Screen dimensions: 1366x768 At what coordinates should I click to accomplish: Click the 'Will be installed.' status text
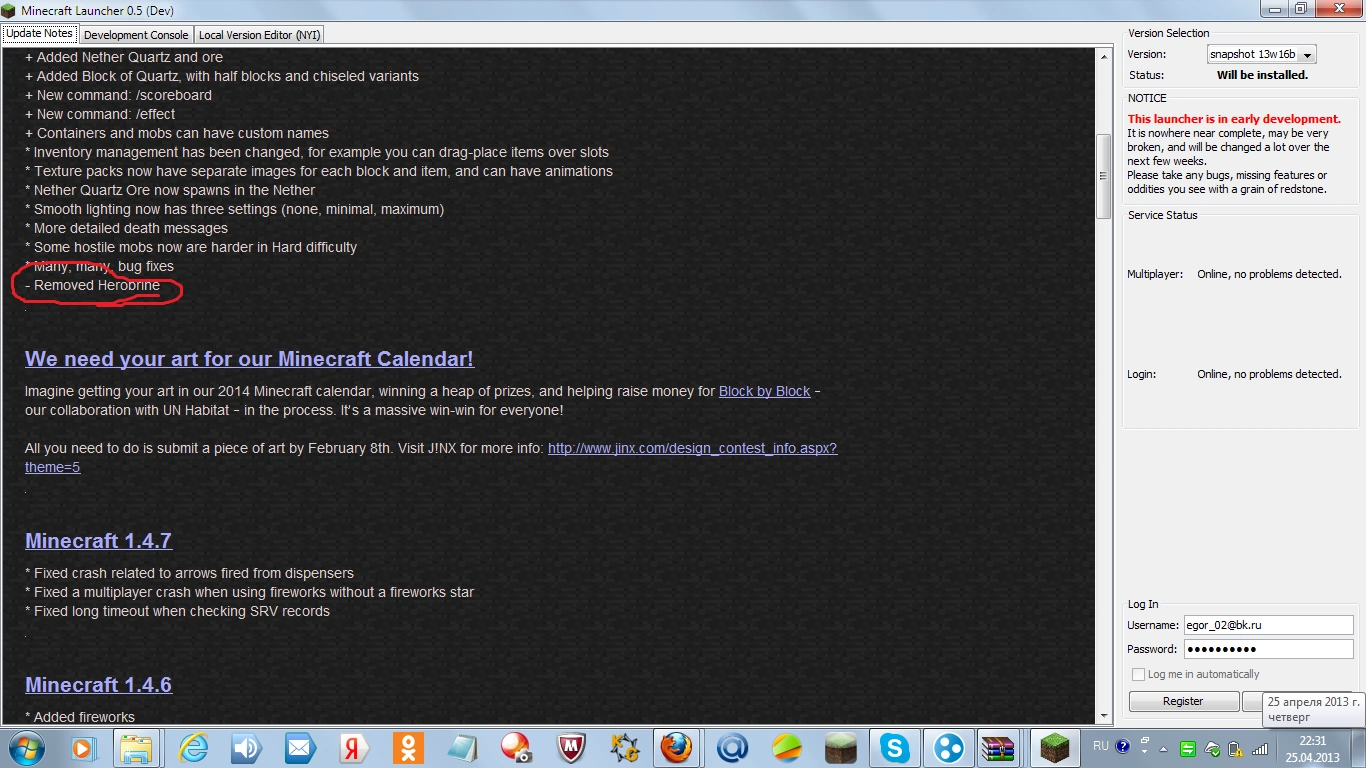(1262, 75)
